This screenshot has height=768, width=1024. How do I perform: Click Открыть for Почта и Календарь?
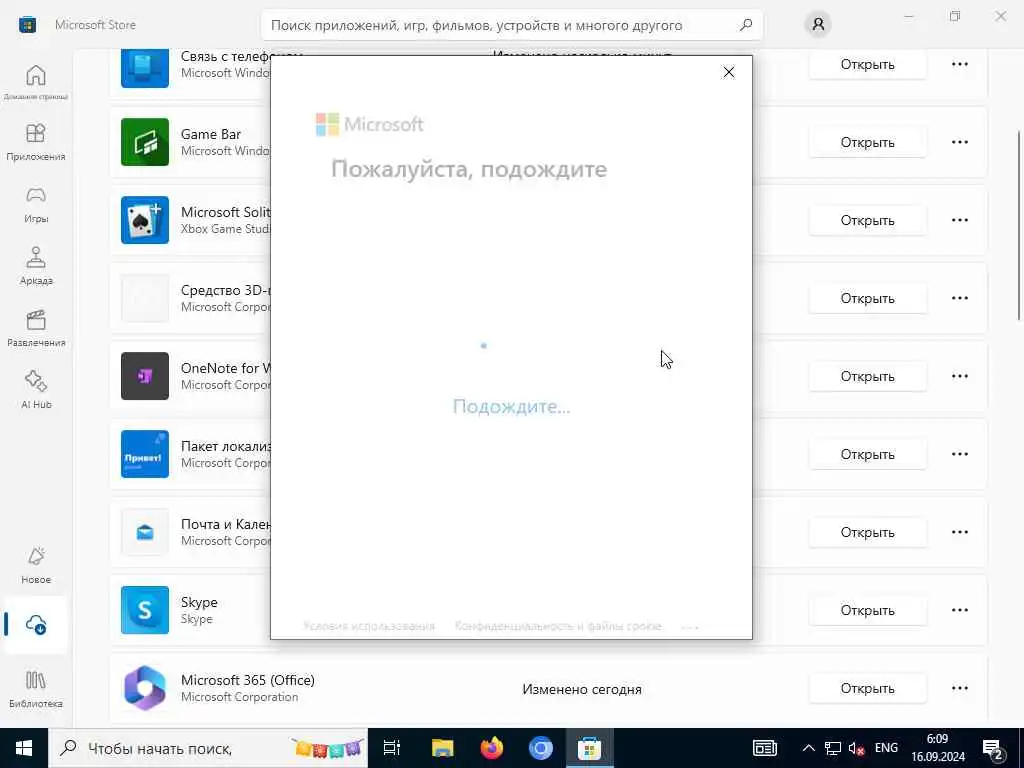point(867,532)
